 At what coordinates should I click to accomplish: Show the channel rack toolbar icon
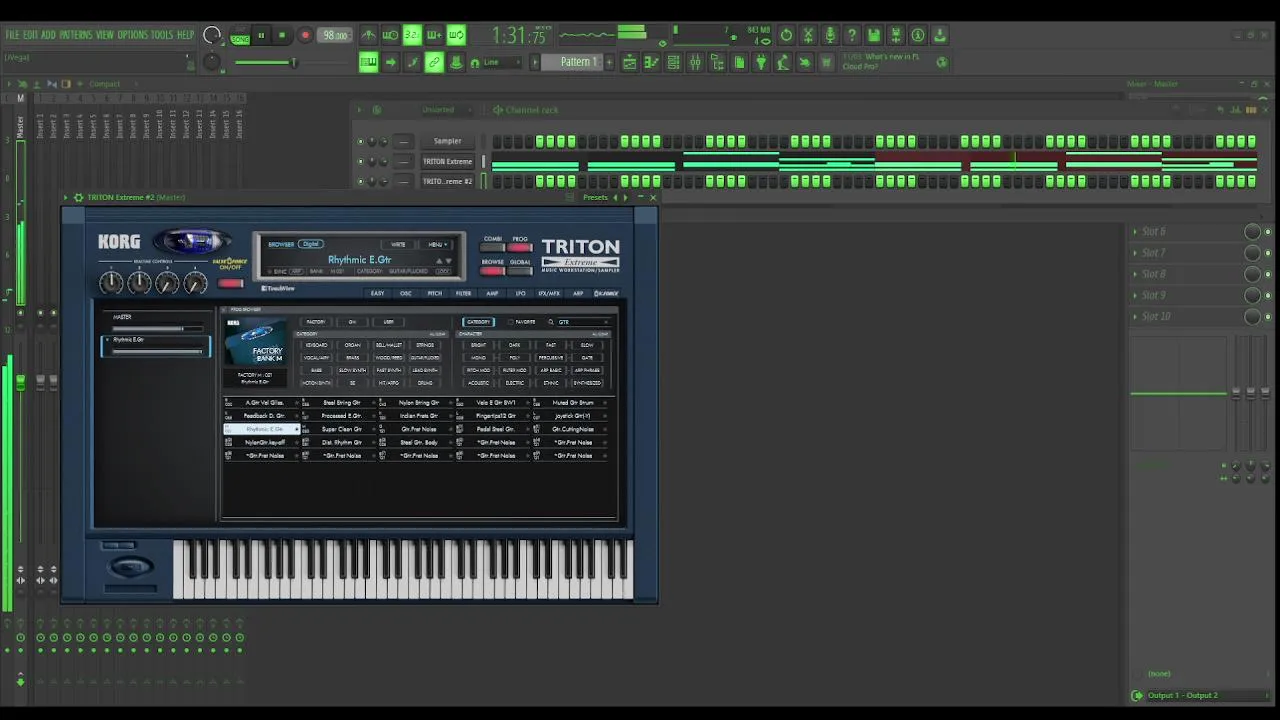point(673,62)
